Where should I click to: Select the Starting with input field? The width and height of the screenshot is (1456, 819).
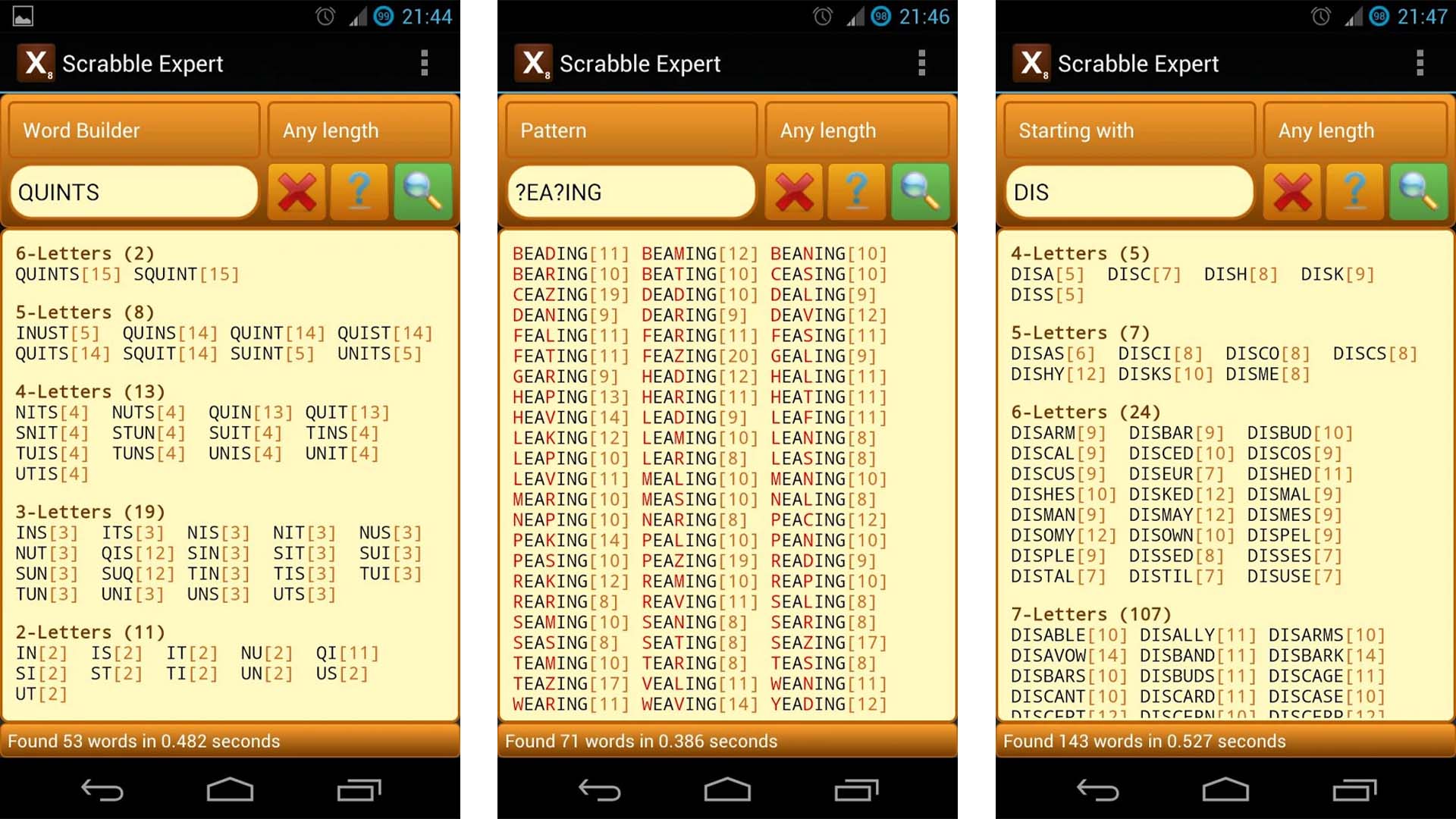click(x=1127, y=192)
